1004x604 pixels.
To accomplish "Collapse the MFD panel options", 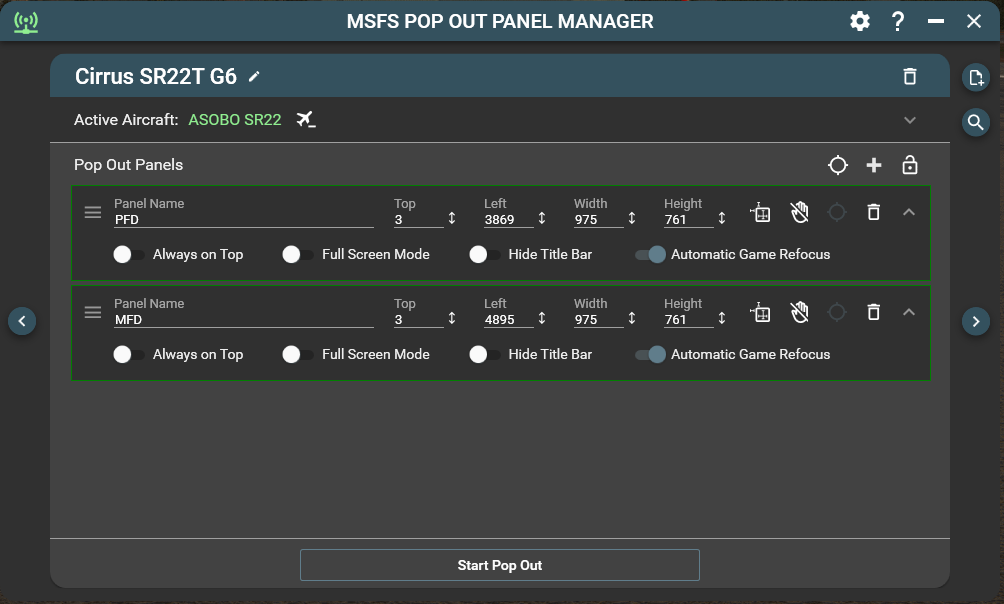I will pyautogui.click(x=909, y=312).
